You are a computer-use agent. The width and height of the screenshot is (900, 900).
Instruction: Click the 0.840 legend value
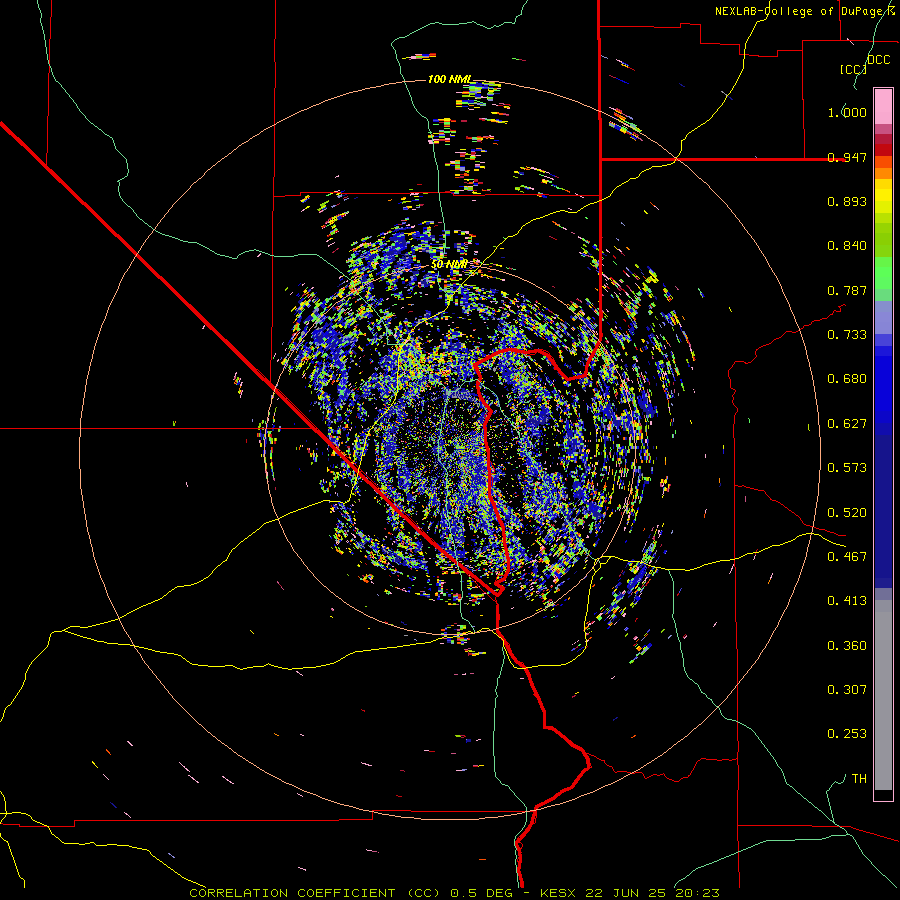pos(847,246)
